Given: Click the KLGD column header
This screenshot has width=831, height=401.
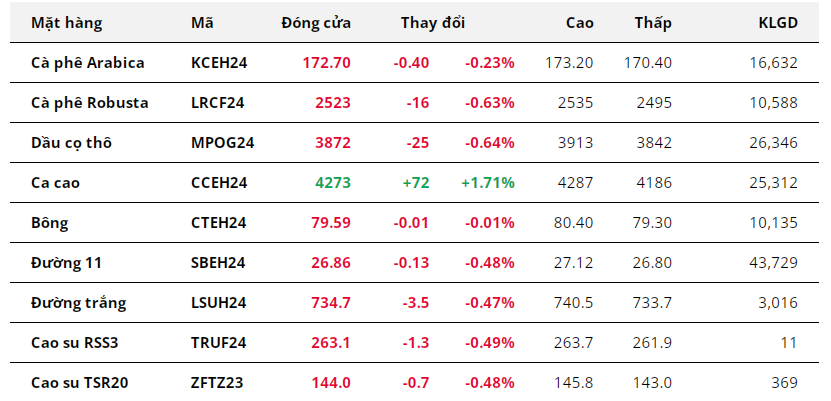Looking at the screenshot, I should click(778, 22).
